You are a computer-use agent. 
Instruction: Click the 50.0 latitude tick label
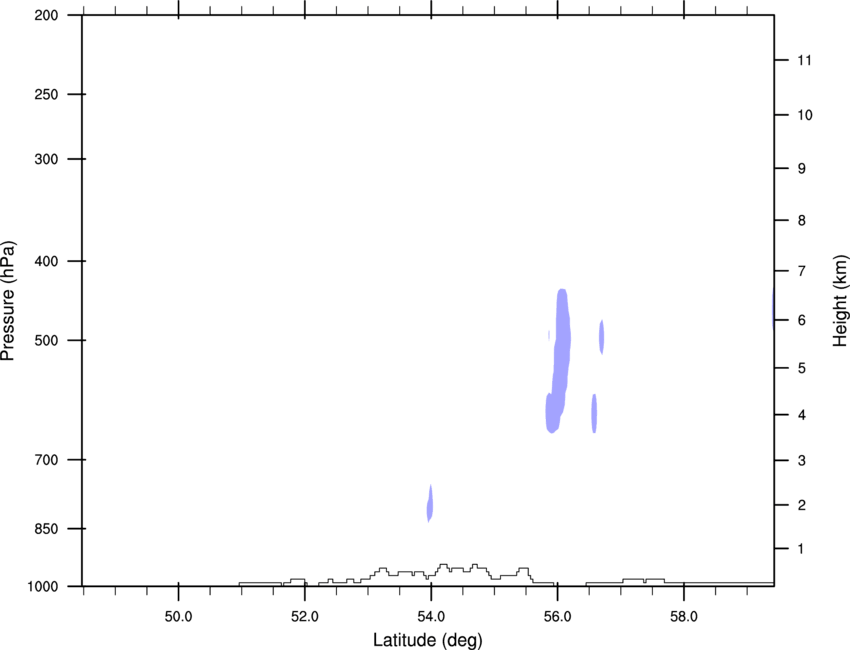(x=178, y=617)
